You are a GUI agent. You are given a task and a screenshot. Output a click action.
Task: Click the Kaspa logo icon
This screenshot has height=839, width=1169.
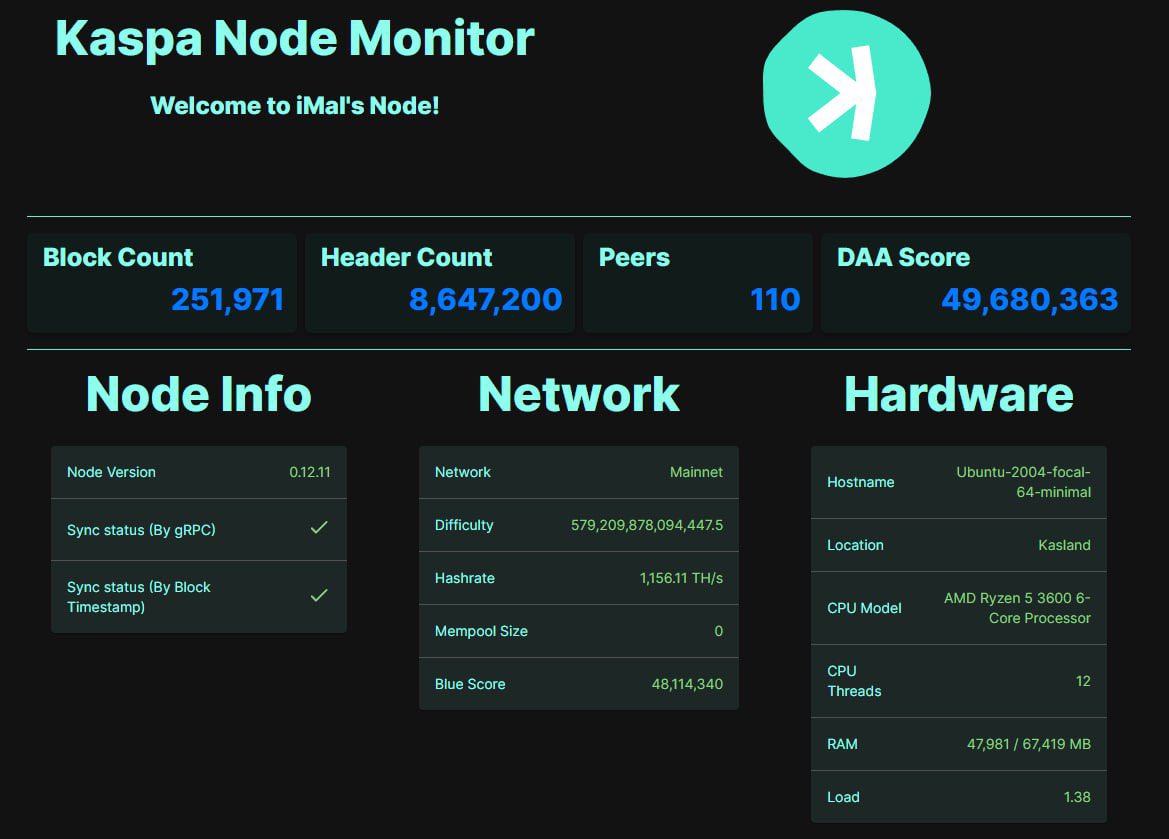click(846, 91)
